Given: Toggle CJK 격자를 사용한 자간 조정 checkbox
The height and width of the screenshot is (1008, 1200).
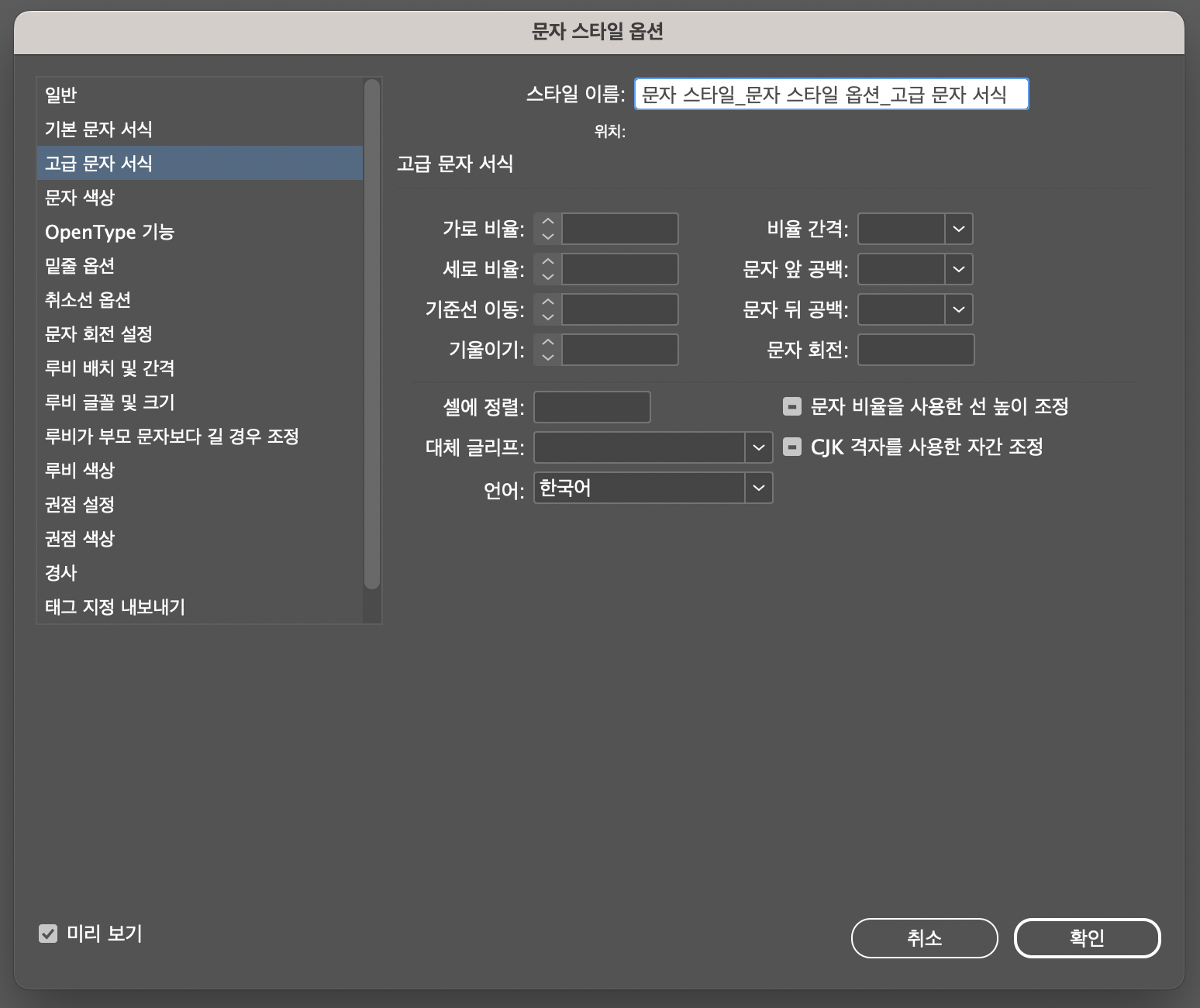Looking at the screenshot, I should tap(791, 447).
